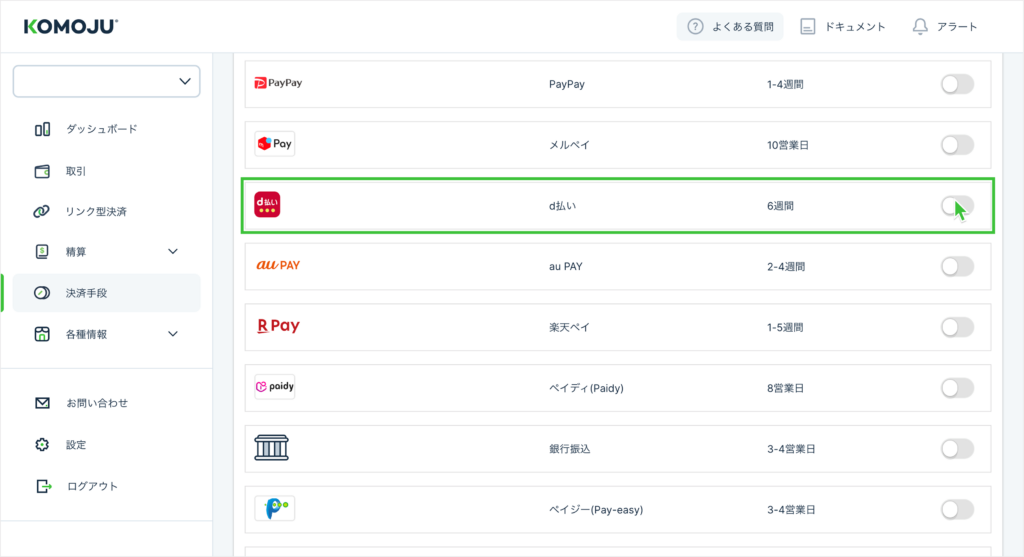Click the 6週間 value

[x=780, y=206]
